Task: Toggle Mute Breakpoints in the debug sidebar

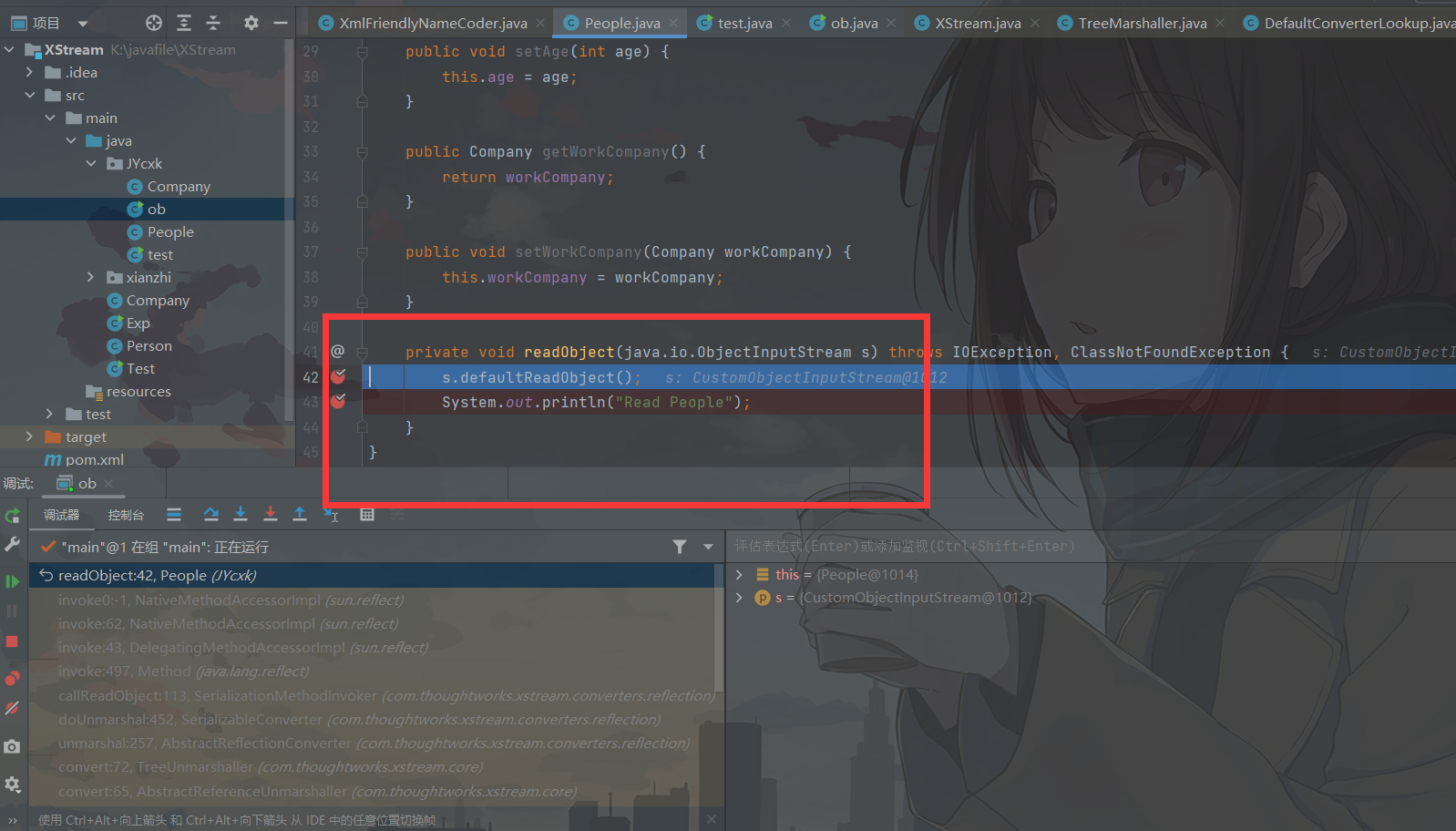Action: pos(12,708)
